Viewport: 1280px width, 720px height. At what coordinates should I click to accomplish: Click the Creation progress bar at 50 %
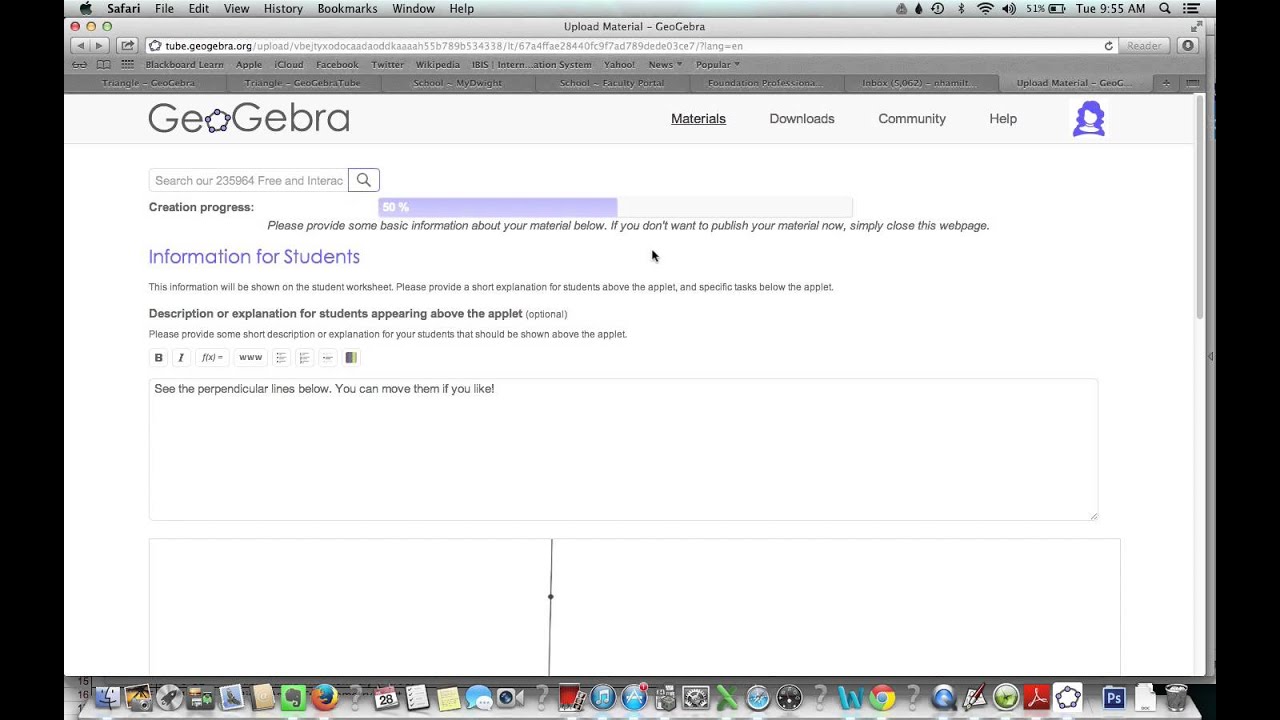[615, 207]
